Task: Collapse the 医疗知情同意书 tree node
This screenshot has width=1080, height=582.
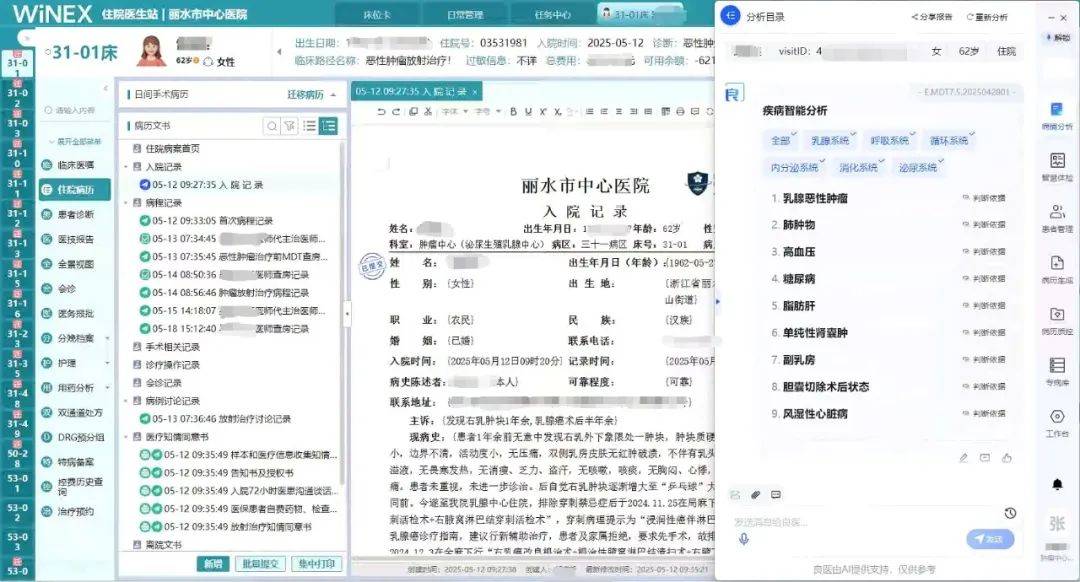Action: [x=126, y=437]
